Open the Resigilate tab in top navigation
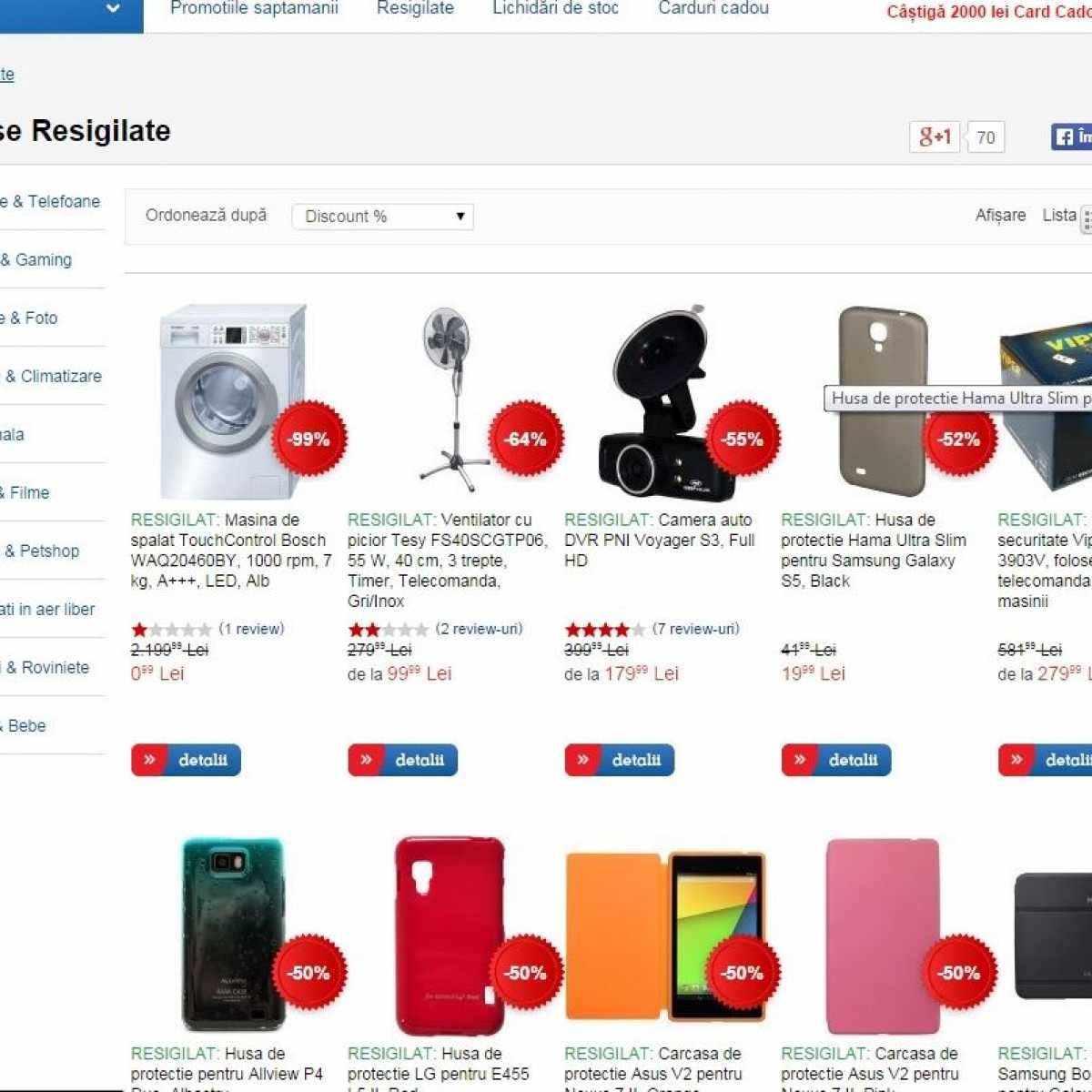 (x=415, y=8)
